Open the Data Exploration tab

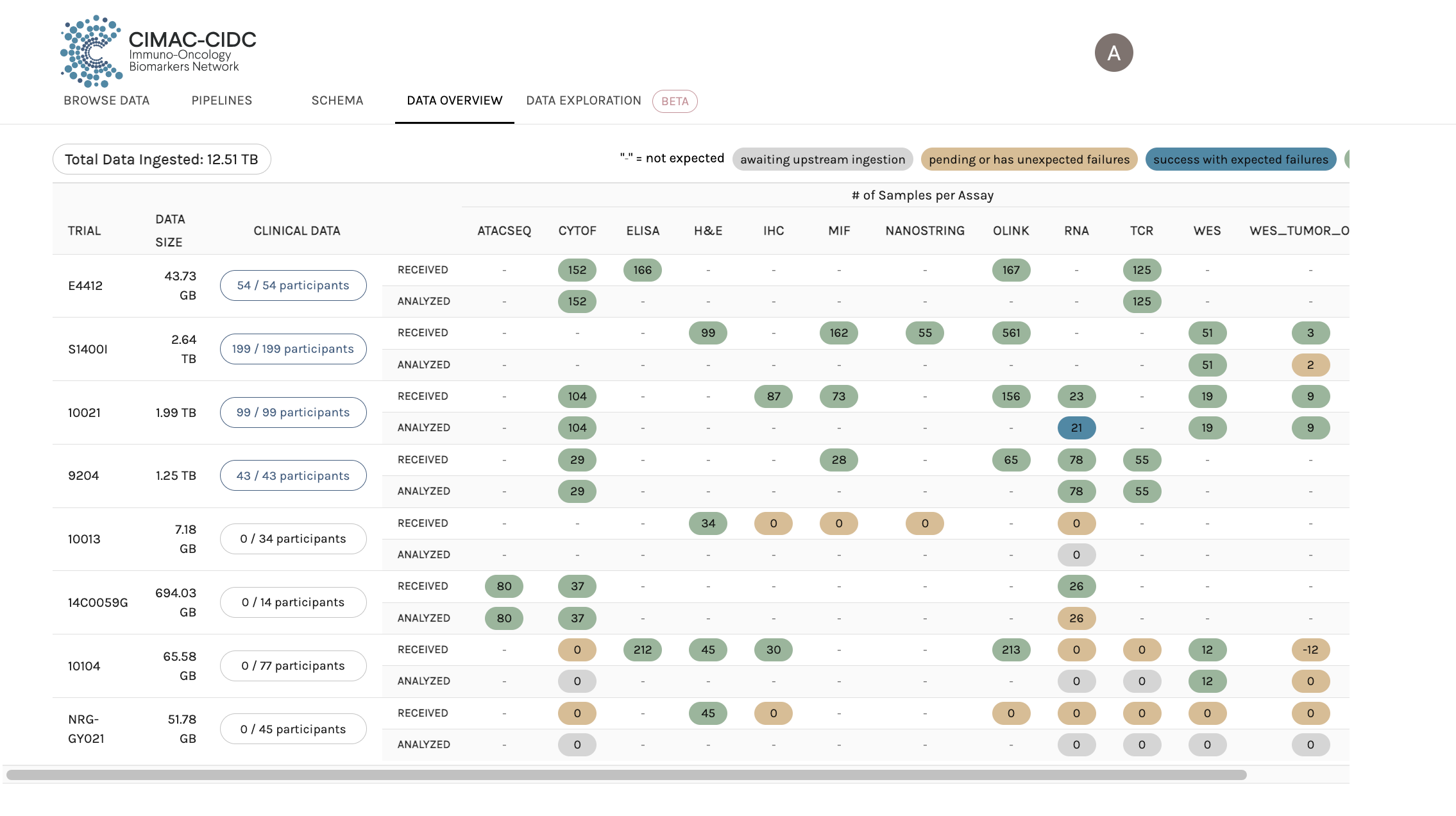click(x=584, y=101)
